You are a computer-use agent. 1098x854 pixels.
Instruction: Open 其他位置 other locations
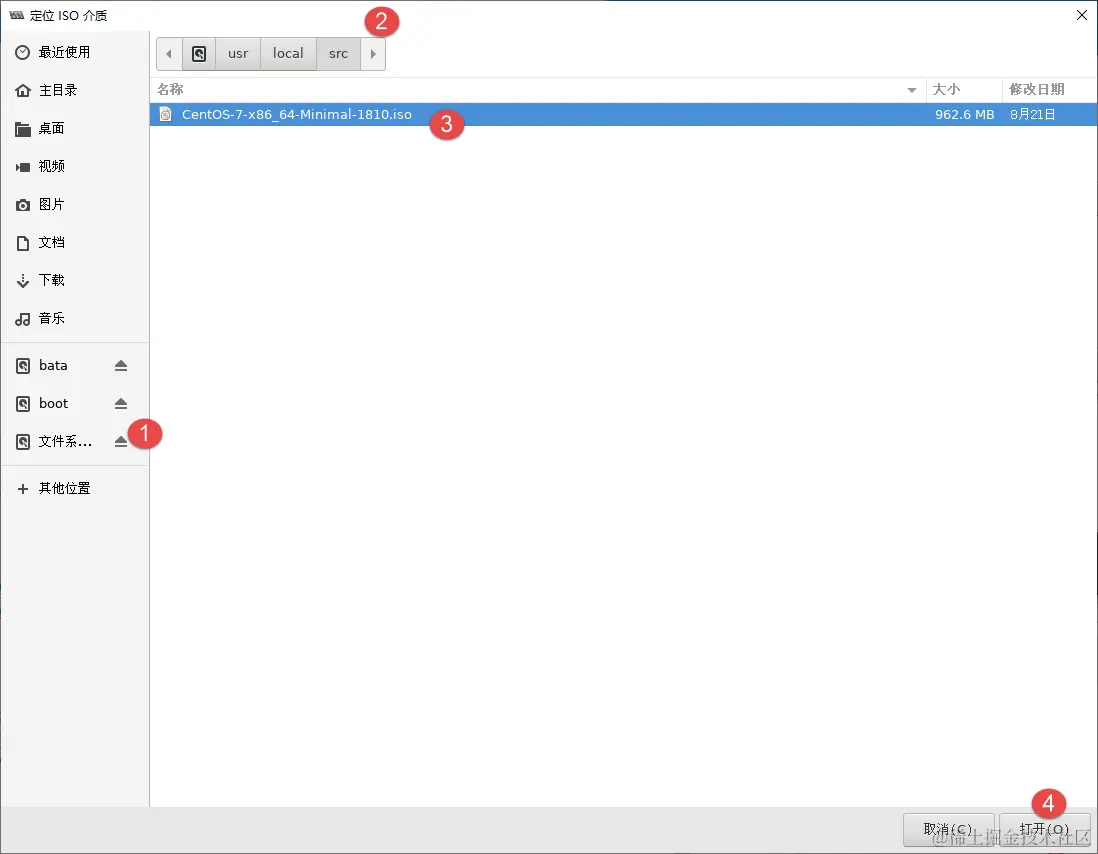75,488
